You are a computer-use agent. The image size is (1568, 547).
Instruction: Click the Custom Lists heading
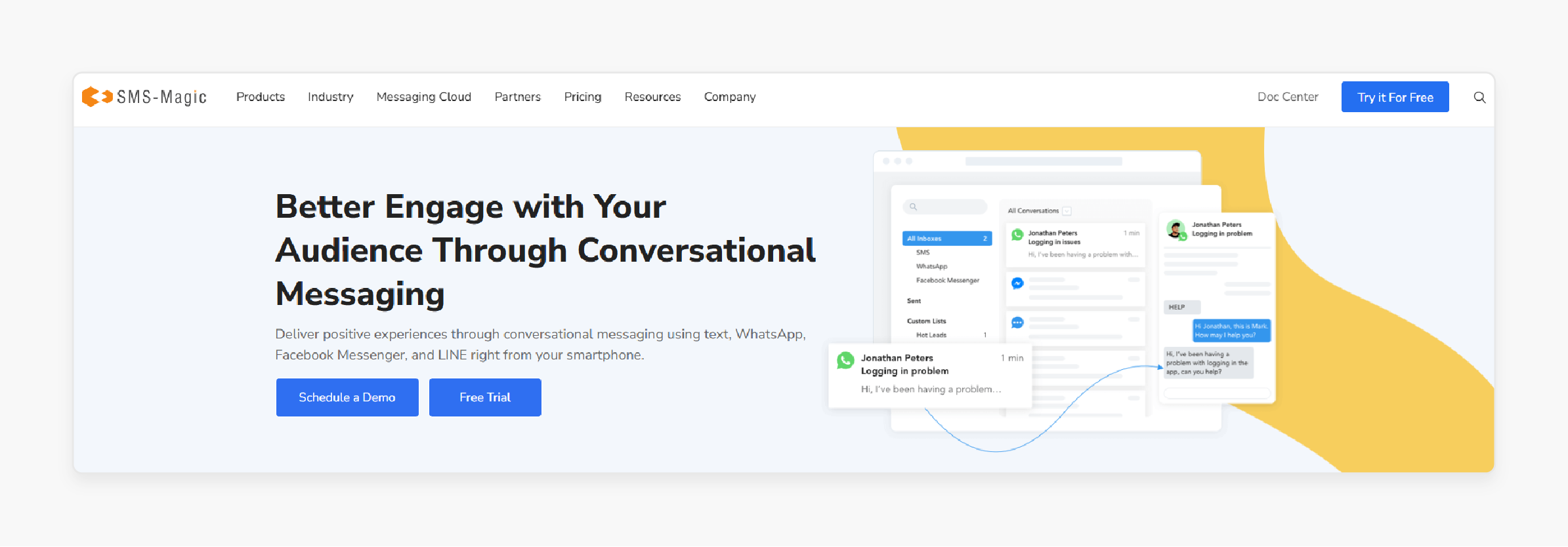click(927, 321)
